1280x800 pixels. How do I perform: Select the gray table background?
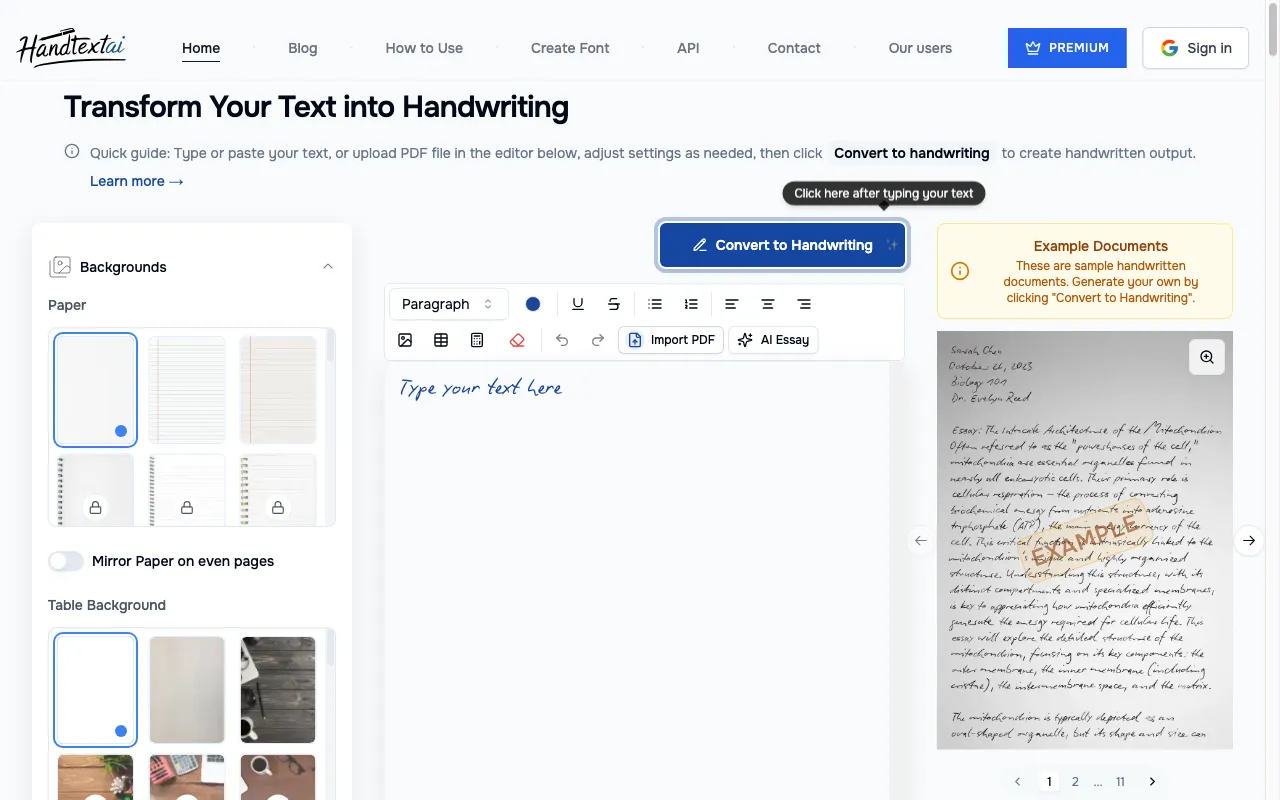[x=187, y=690]
